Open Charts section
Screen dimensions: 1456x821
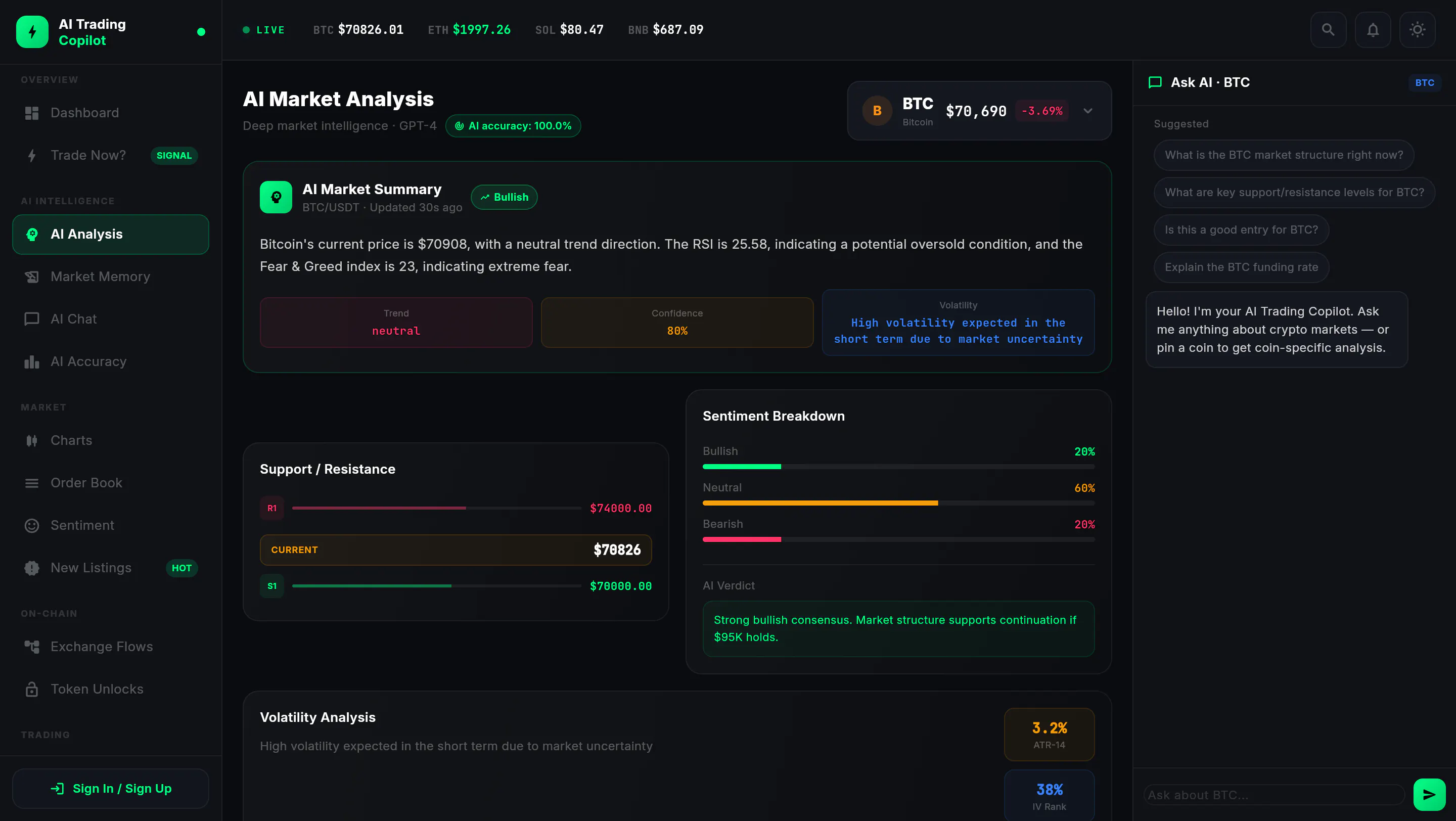pos(111,441)
